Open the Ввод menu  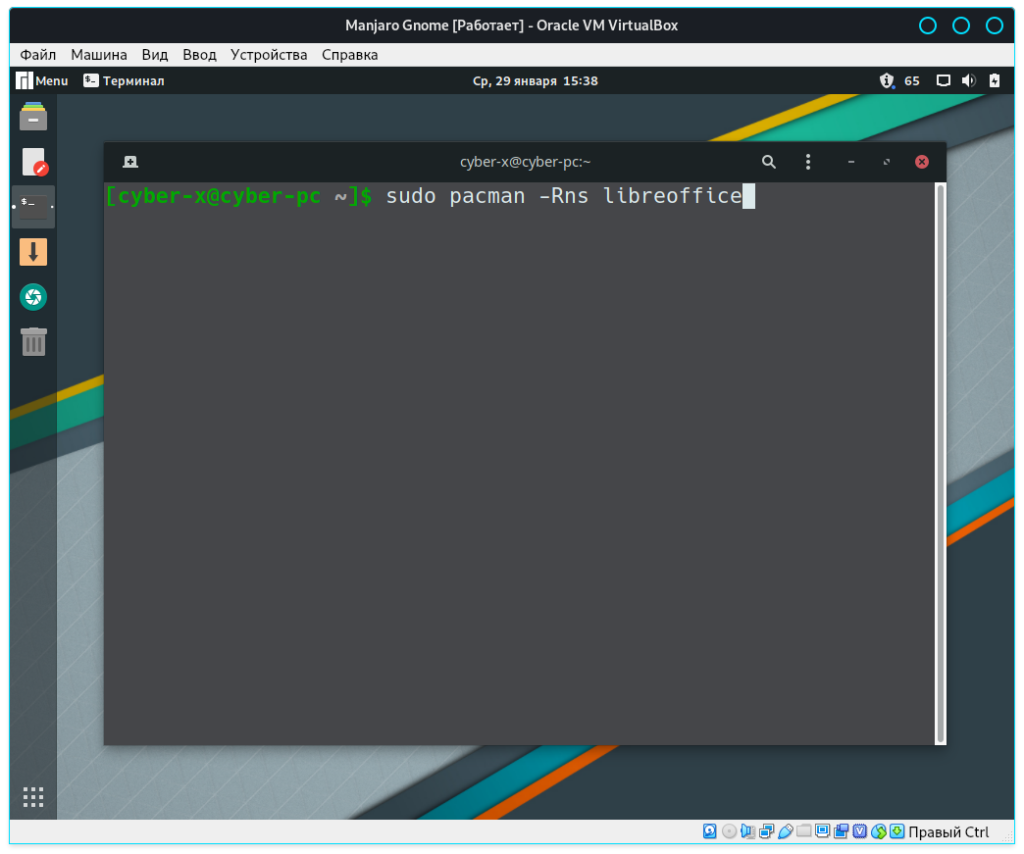click(x=199, y=55)
